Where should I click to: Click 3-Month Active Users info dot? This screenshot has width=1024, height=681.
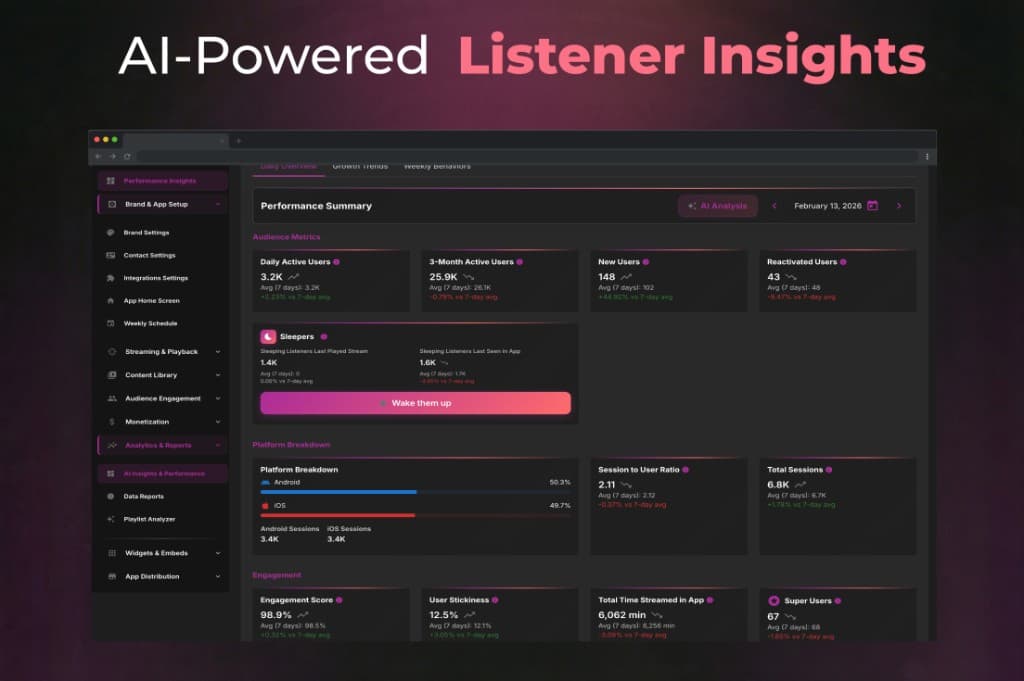pyautogui.click(x=520, y=262)
